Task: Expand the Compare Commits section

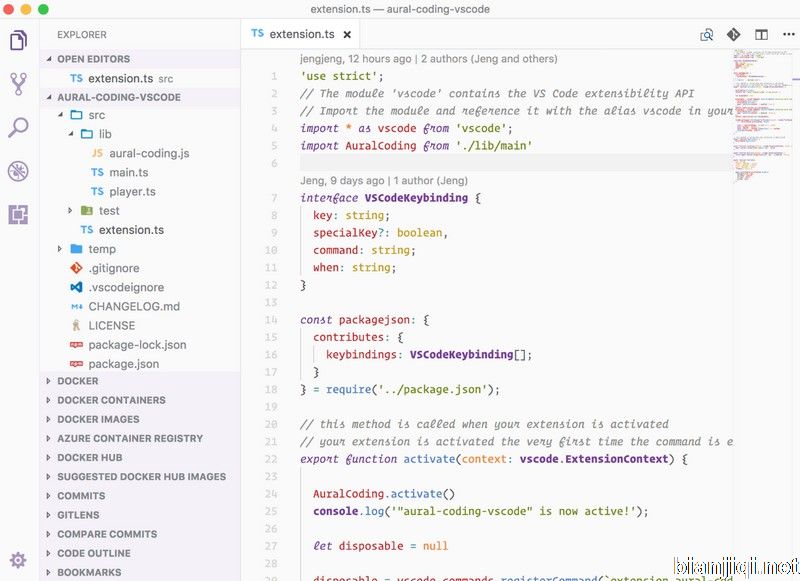Action: pos(48,534)
